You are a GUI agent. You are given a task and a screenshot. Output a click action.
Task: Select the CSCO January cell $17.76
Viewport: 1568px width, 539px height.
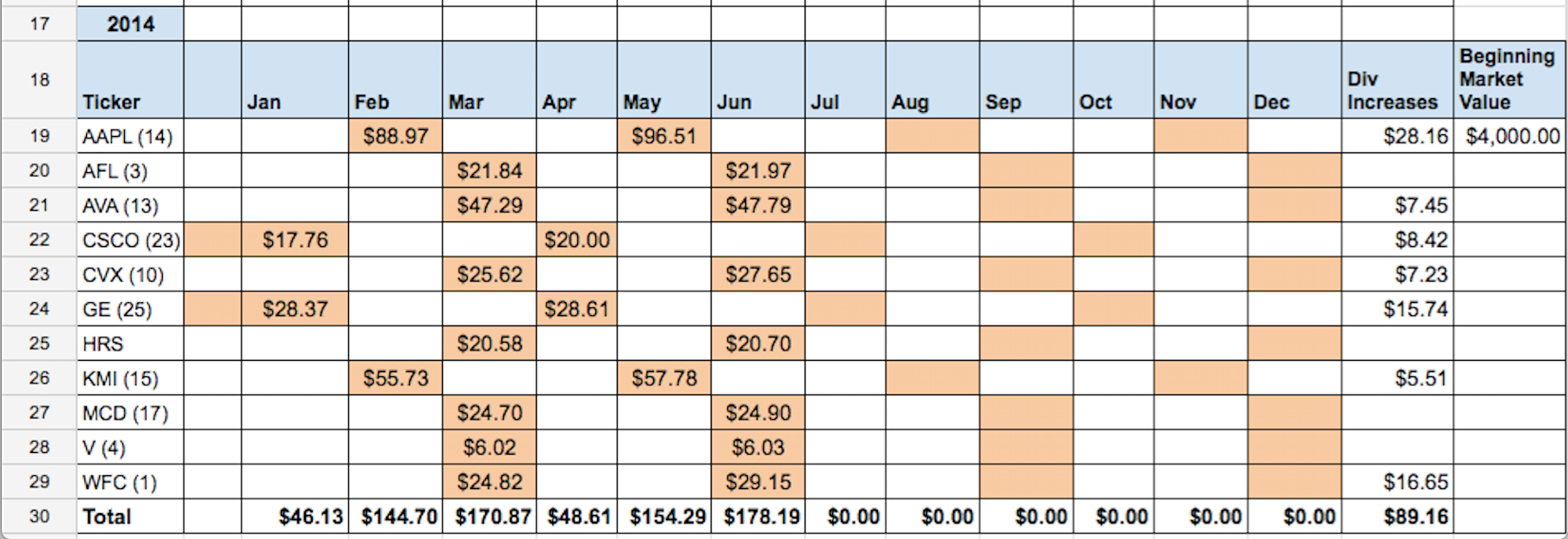(x=295, y=240)
